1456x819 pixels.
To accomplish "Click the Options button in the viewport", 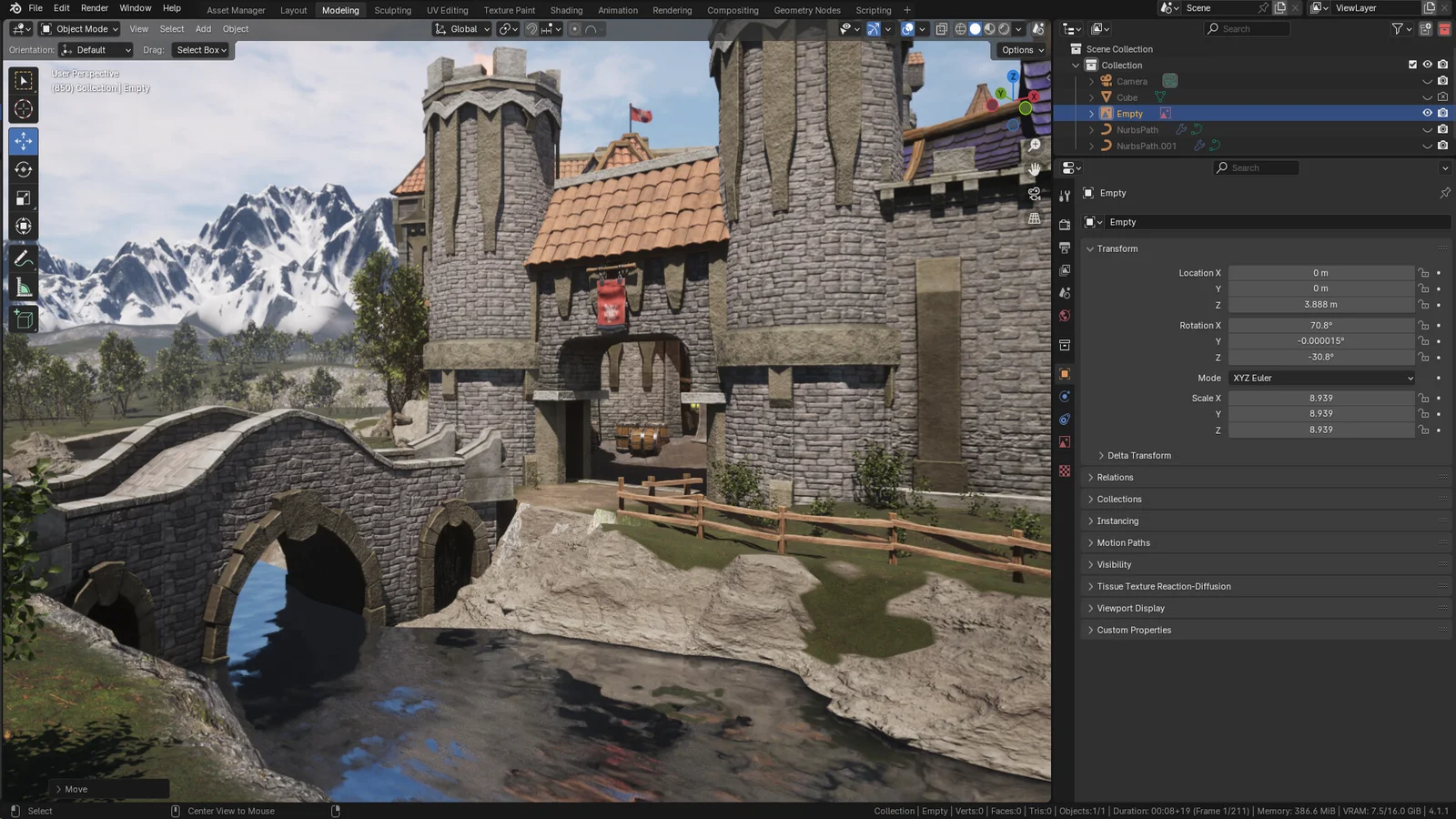I will coord(1017,50).
